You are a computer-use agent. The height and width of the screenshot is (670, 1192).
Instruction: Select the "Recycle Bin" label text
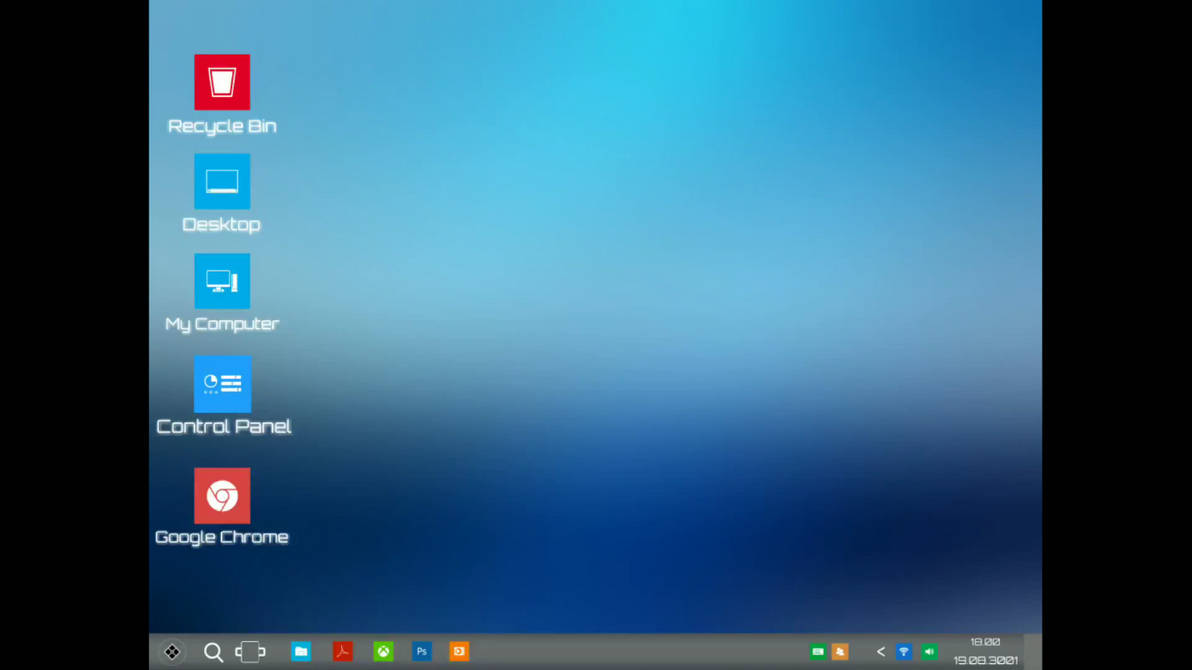tap(222, 126)
